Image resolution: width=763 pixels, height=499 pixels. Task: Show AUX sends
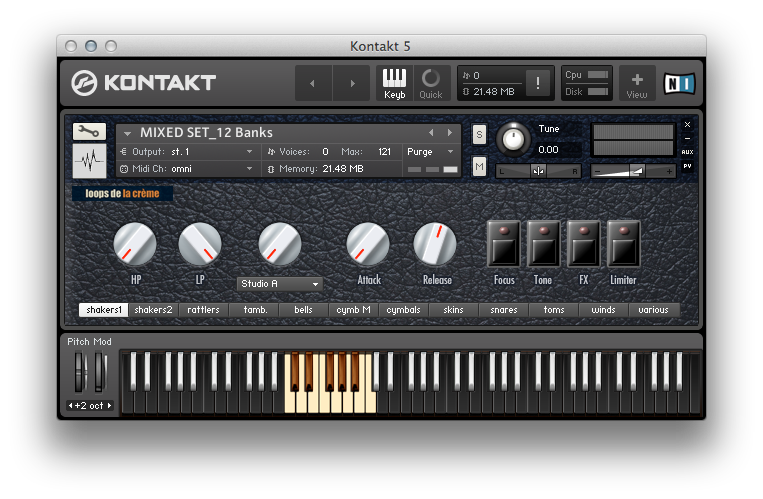click(687, 152)
